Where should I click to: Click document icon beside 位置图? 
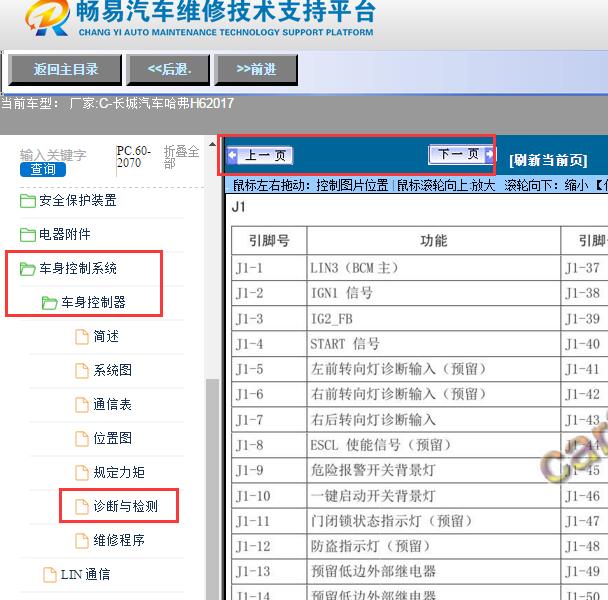pos(82,439)
